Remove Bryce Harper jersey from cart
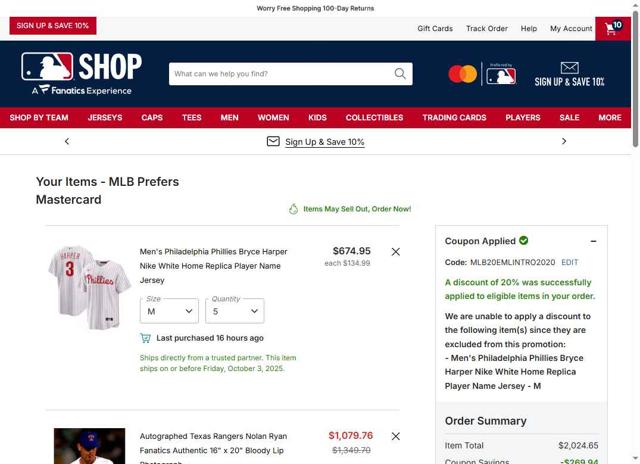Image resolution: width=640 pixels, height=464 pixels. click(396, 252)
